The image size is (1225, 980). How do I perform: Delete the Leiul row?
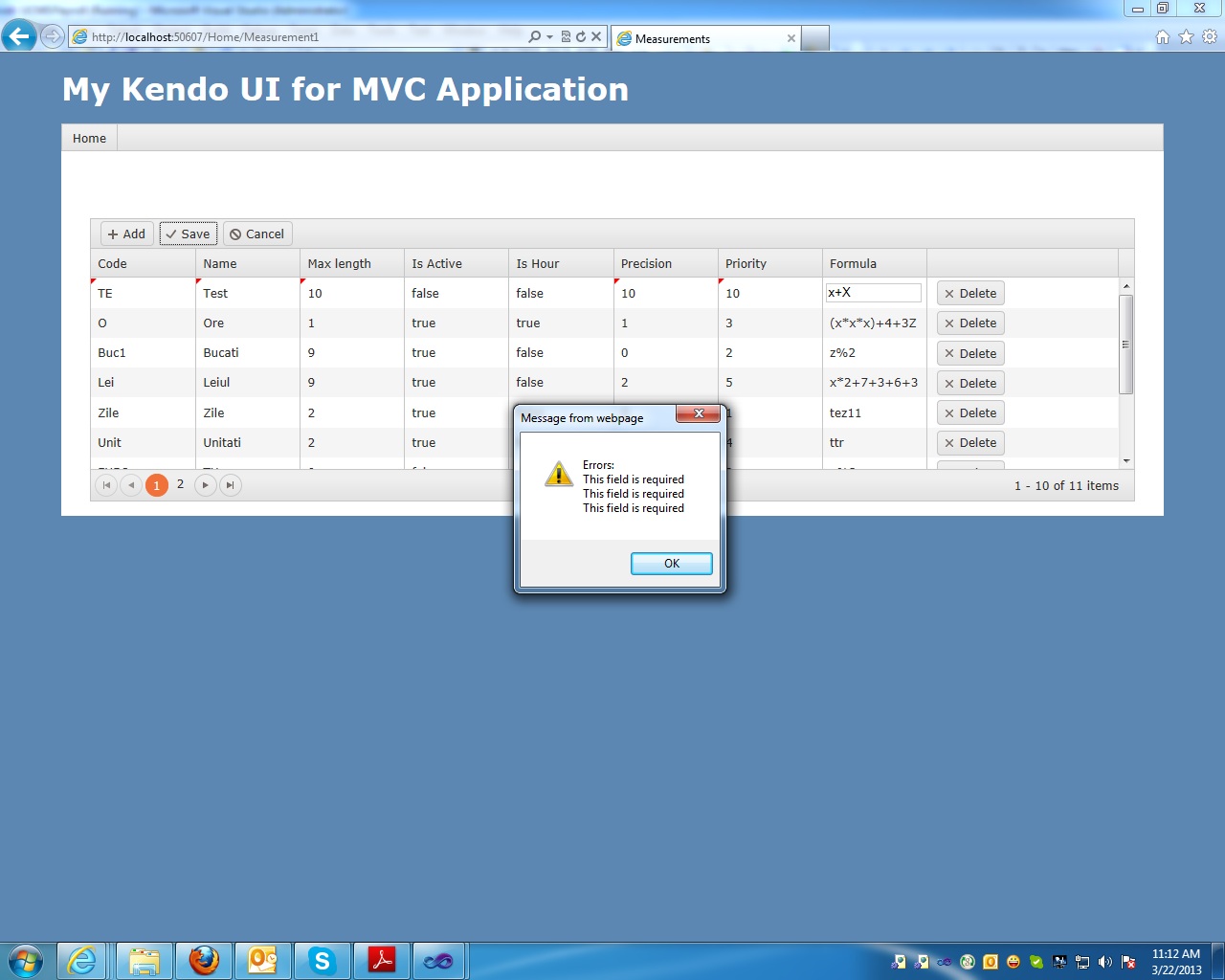tap(970, 383)
